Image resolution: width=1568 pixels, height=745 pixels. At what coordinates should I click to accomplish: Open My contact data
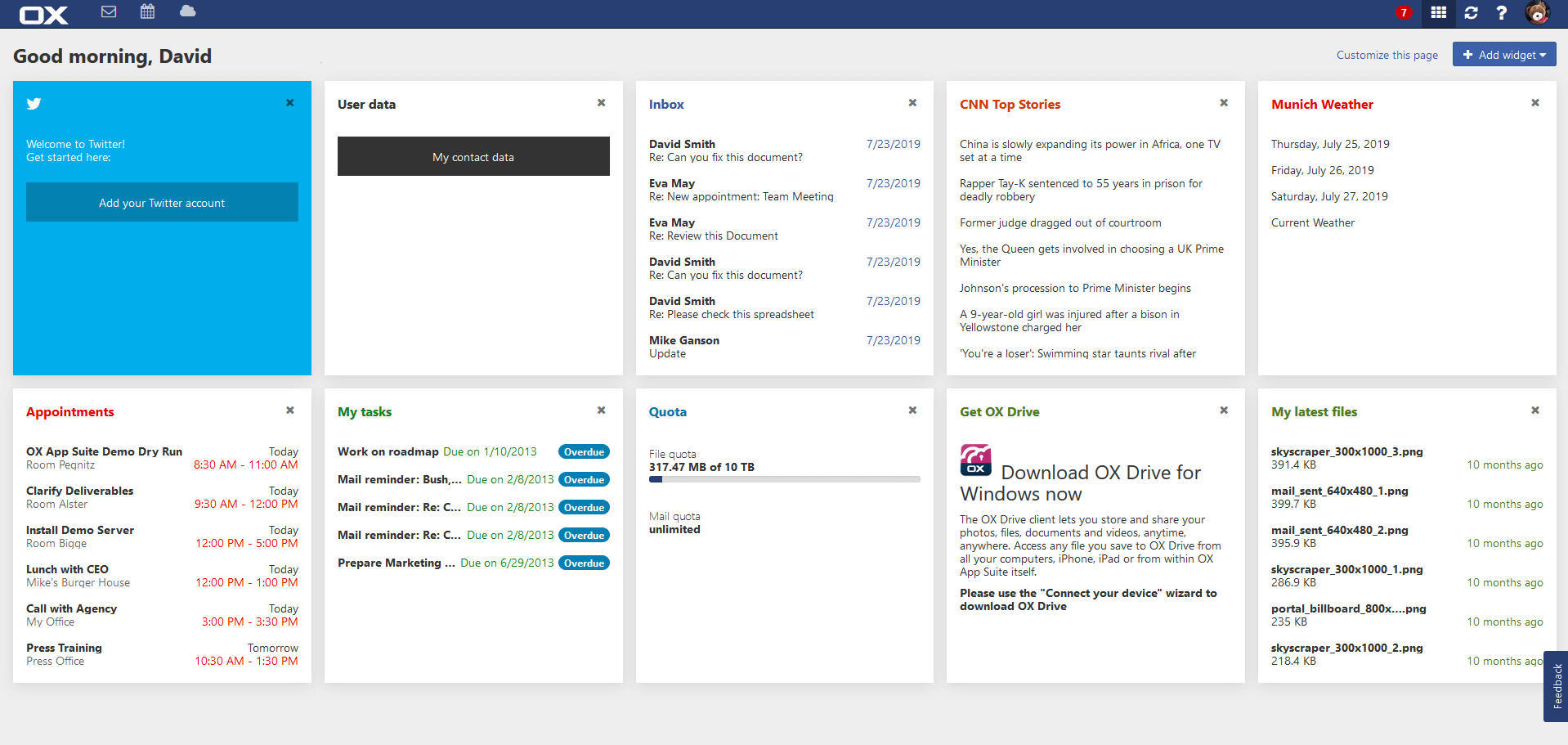pyautogui.click(x=473, y=156)
